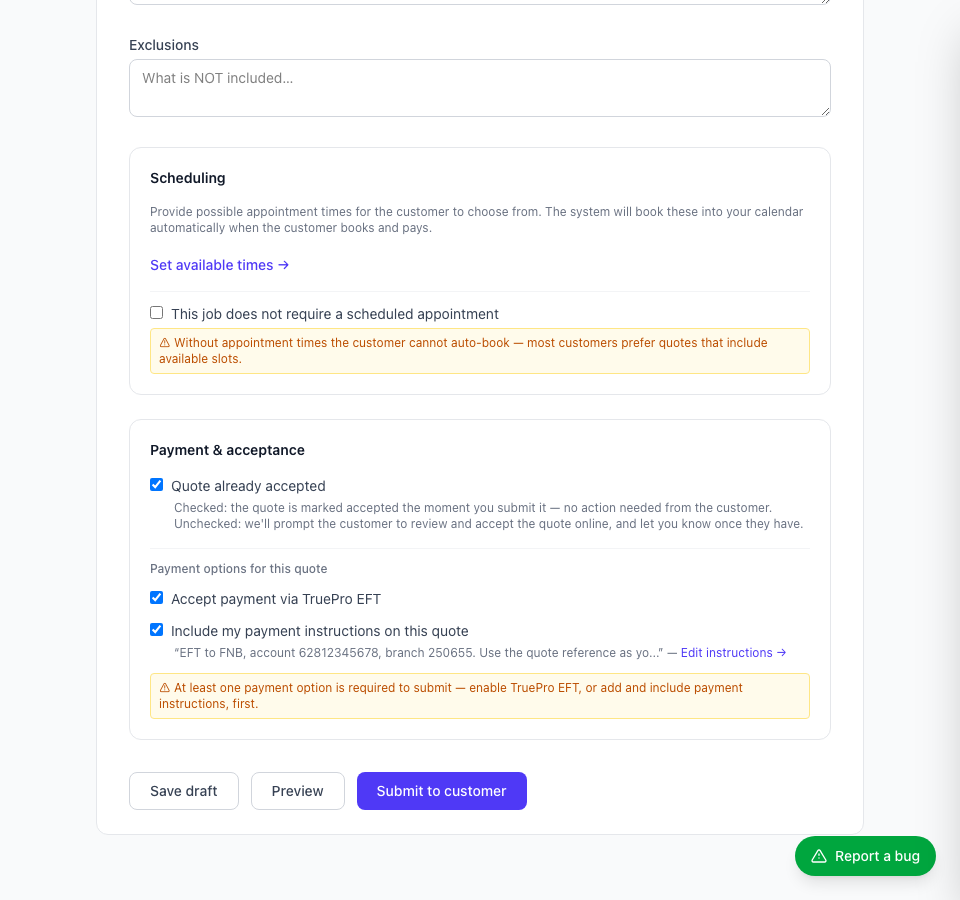Check the no scheduled appointment checkbox

click(x=157, y=313)
